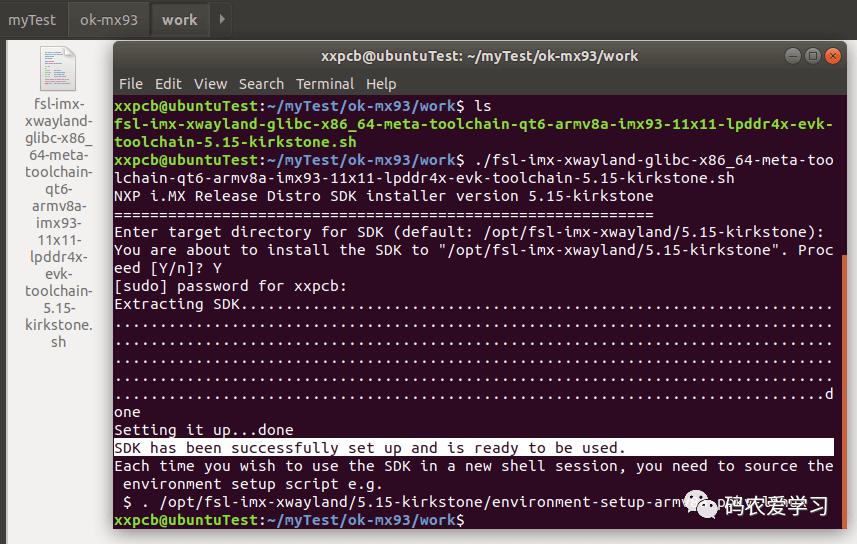The height and width of the screenshot is (544, 857).
Task: Open the File menu in Terminal
Action: click(131, 84)
